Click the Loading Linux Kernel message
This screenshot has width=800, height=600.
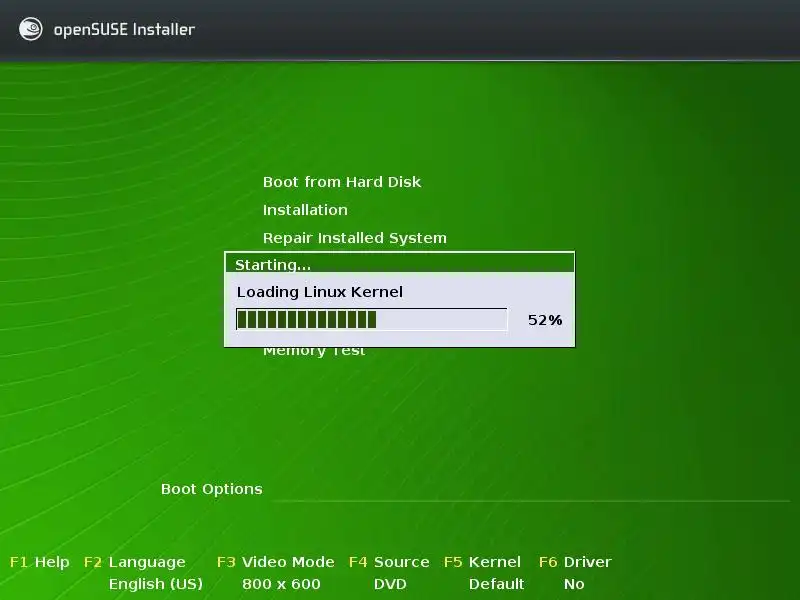(319, 292)
